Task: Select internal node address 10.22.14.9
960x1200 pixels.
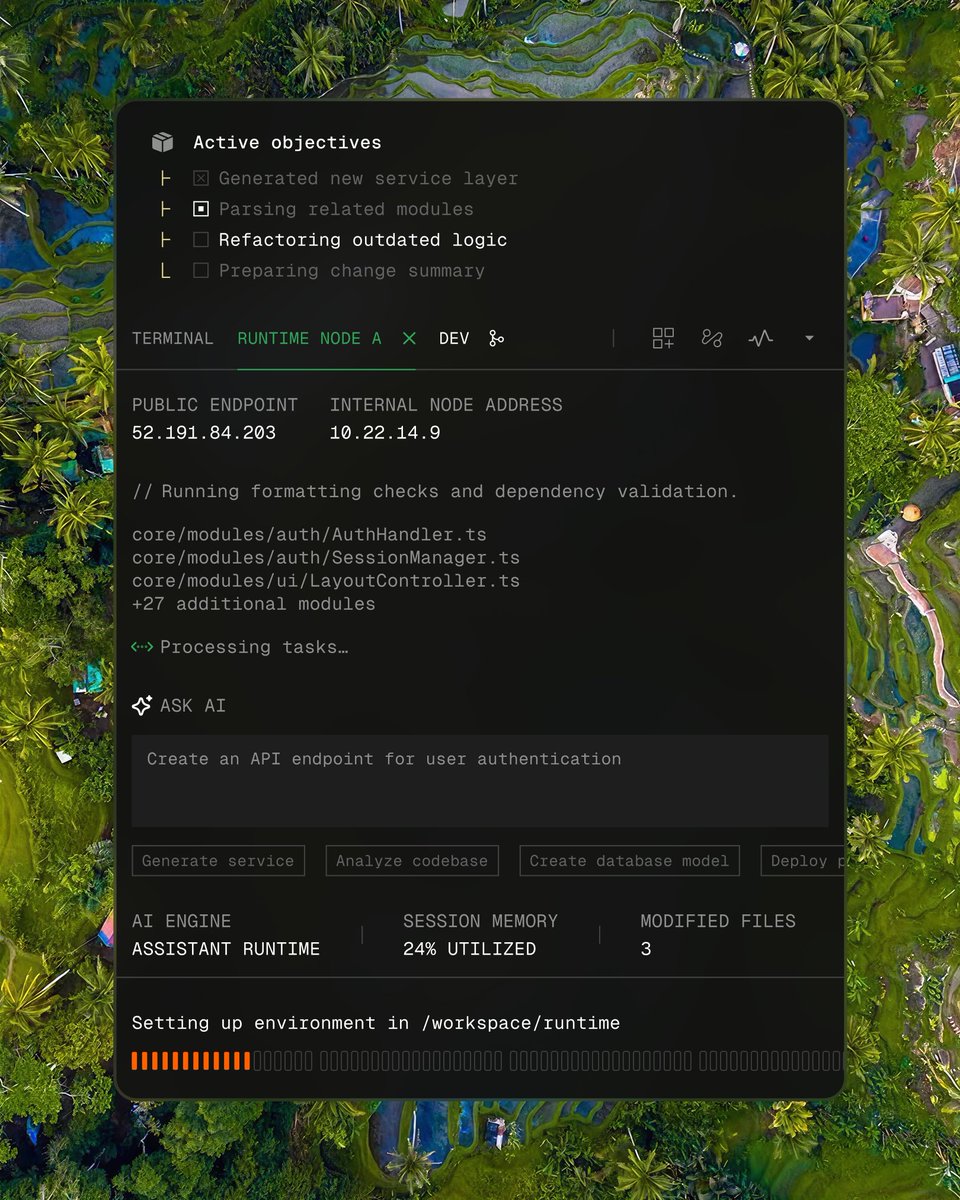Action: tap(385, 433)
